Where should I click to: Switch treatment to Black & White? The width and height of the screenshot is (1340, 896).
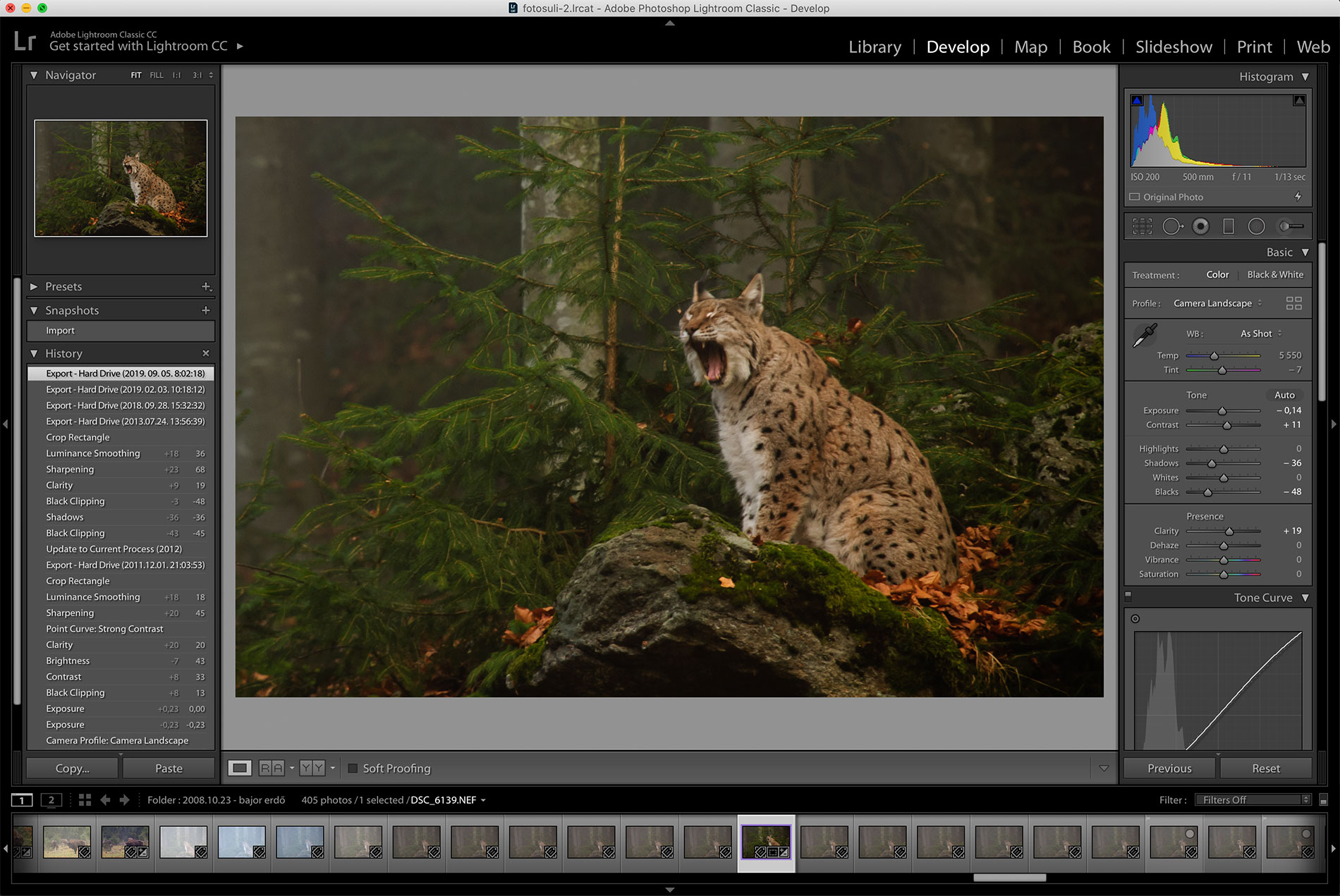pos(1274,275)
